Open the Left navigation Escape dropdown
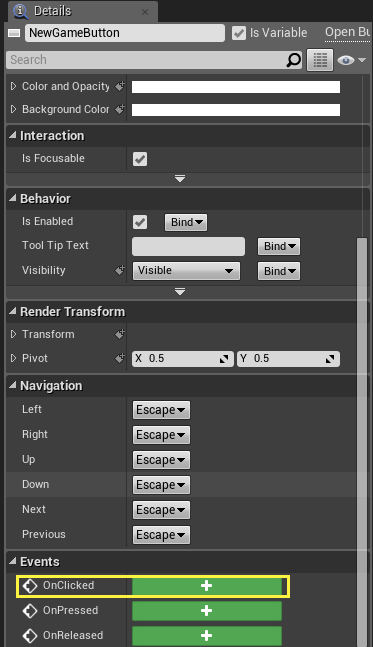 pyautogui.click(x=161, y=410)
